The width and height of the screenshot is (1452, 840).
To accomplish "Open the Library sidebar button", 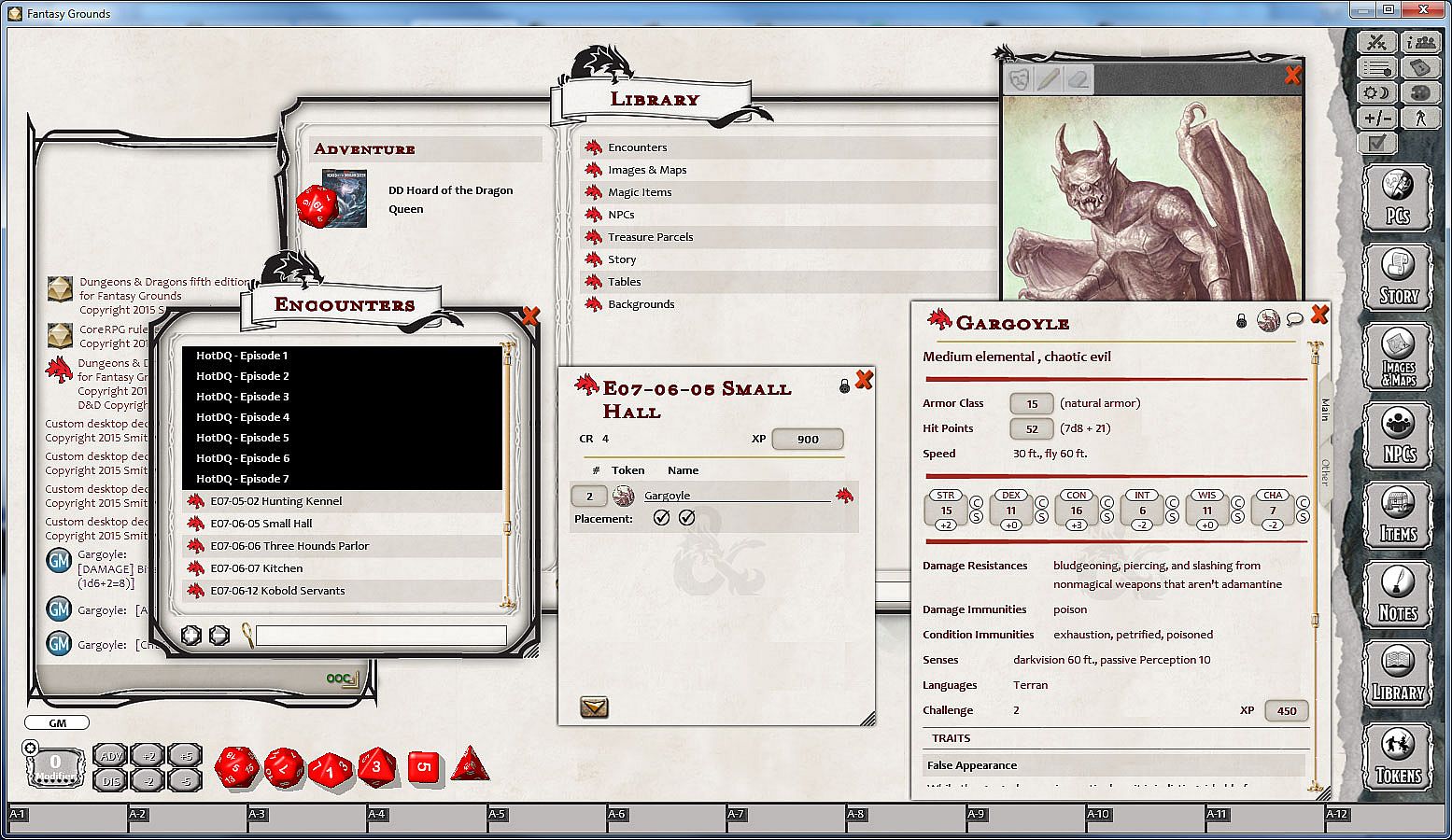I will [x=1398, y=674].
